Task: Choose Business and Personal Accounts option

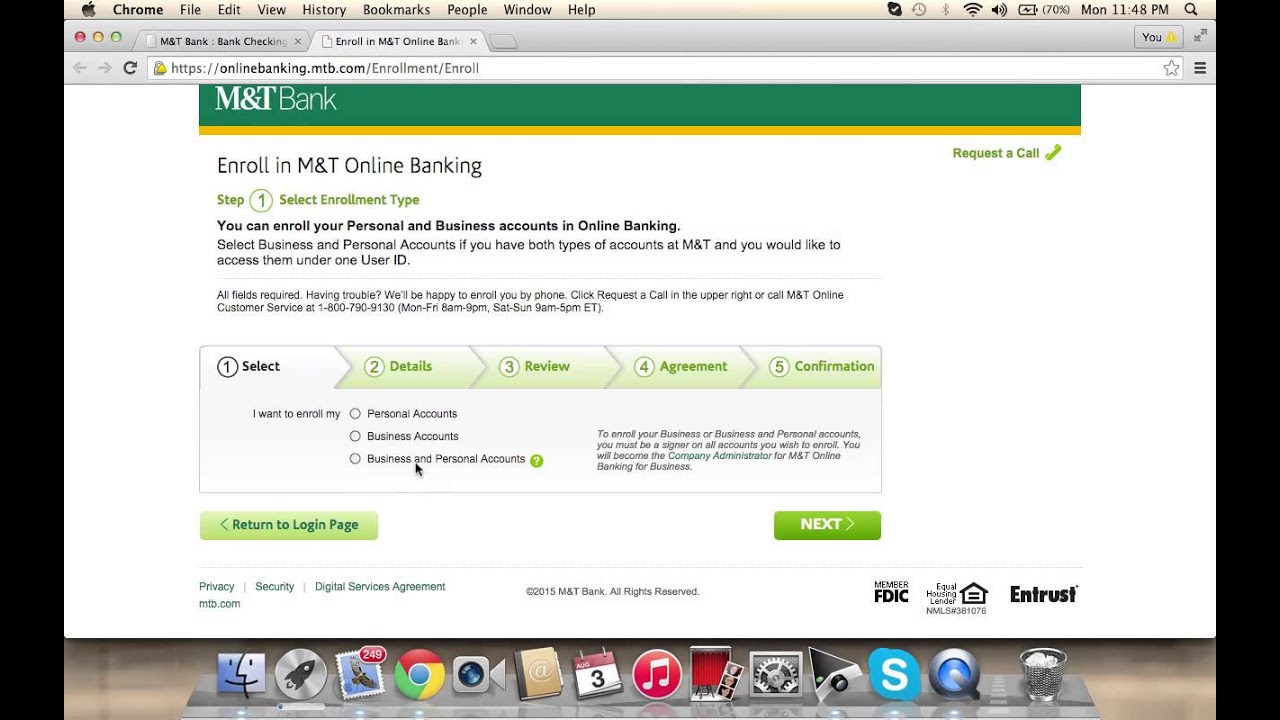Action: (x=355, y=459)
